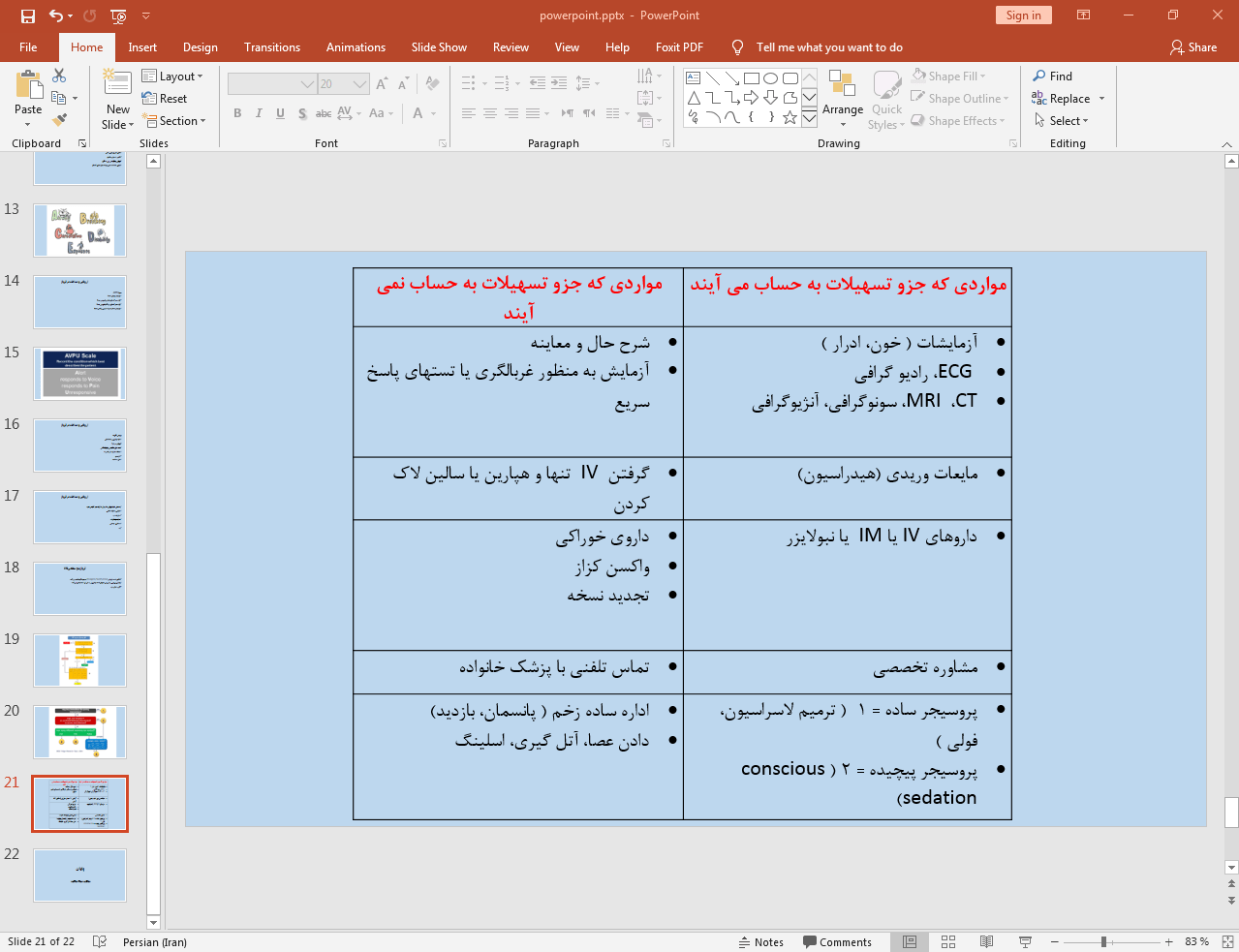Collapse the ribbon with the arrow
Image resolution: width=1239 pixels, height=952 pixels.
point(1226,143)
